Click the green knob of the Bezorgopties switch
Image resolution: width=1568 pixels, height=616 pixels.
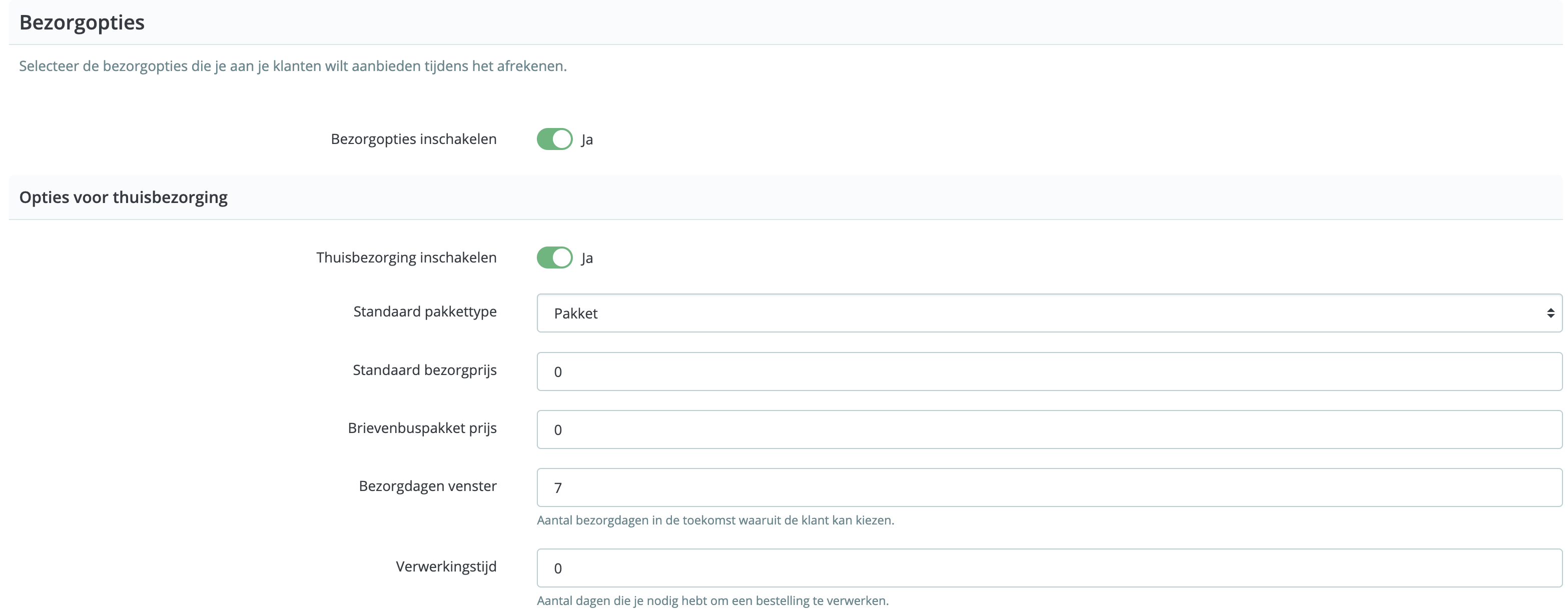561,138
